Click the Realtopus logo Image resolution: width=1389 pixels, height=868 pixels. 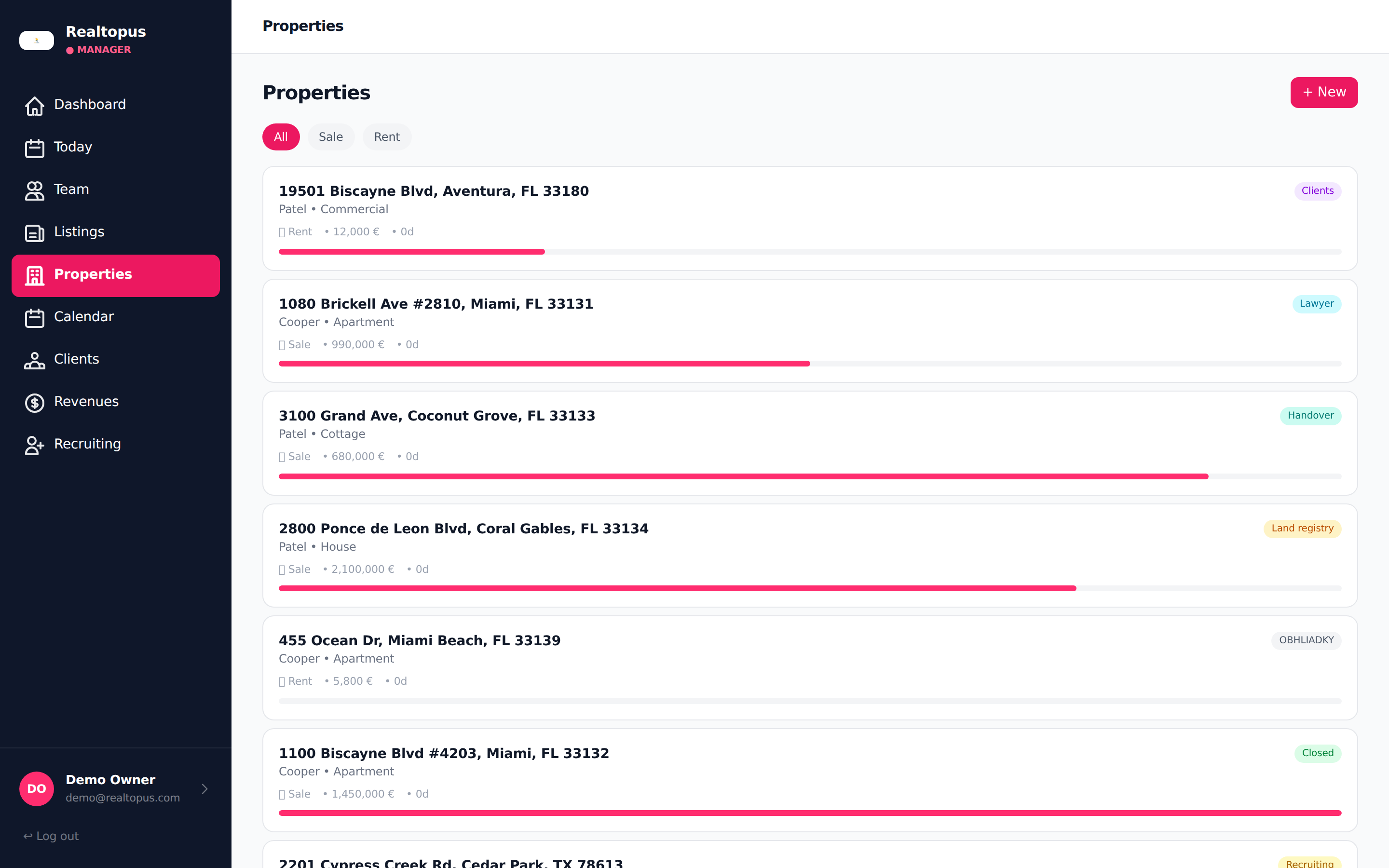click(37, 40)
